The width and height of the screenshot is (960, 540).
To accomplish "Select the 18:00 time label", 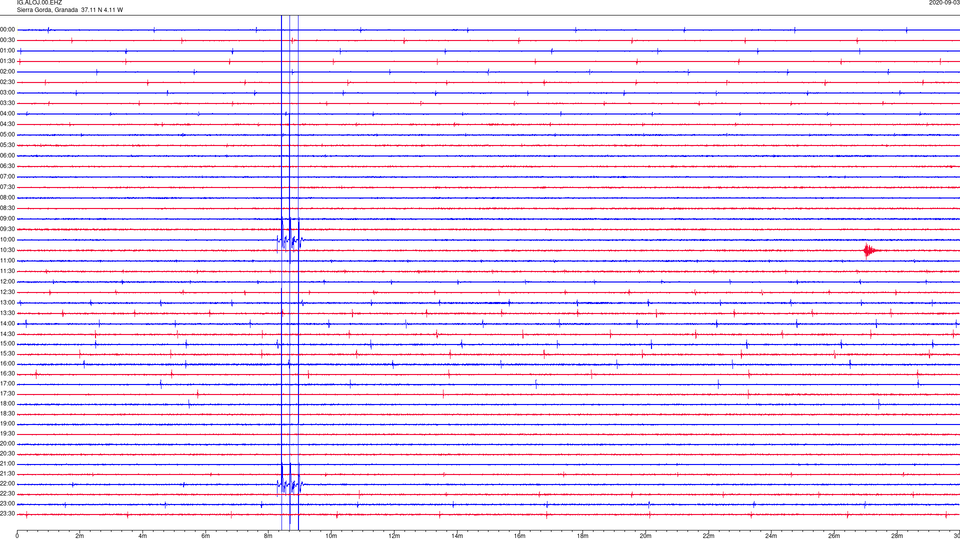I will click(x=8, y=403).
